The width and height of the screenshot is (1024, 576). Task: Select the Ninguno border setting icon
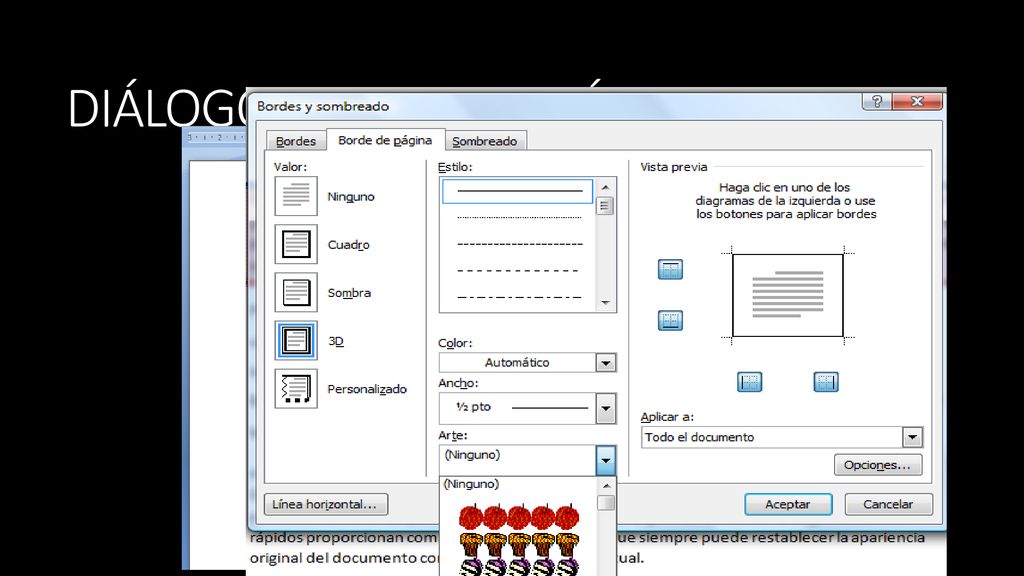pyautogui.click(x=296, y=196)
